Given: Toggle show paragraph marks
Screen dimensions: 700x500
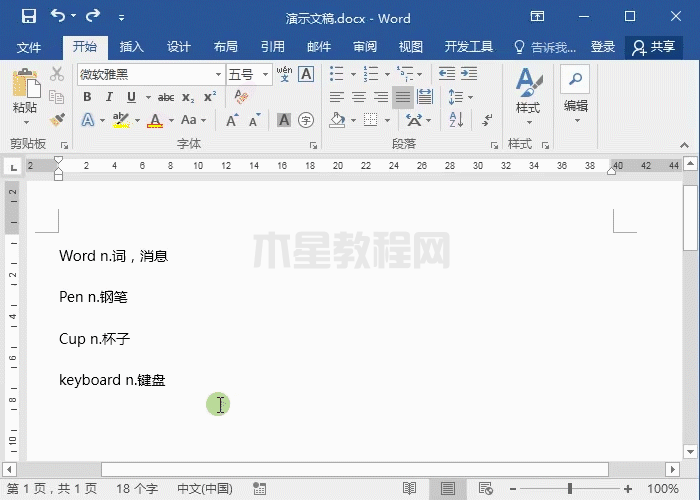Looking at the screenshot, I should pos(487,120).
